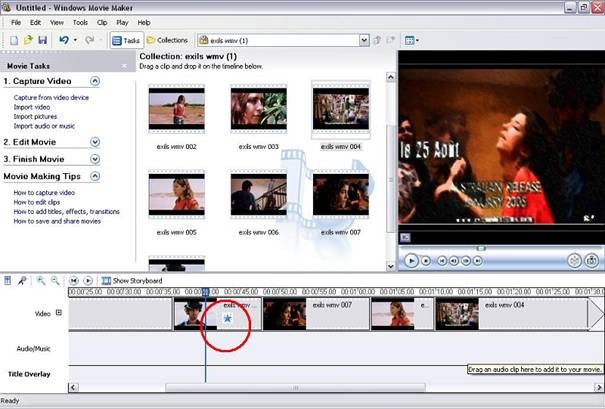Click the Split Clip icon
605x409 pixels.
click(x=575, y=261)
